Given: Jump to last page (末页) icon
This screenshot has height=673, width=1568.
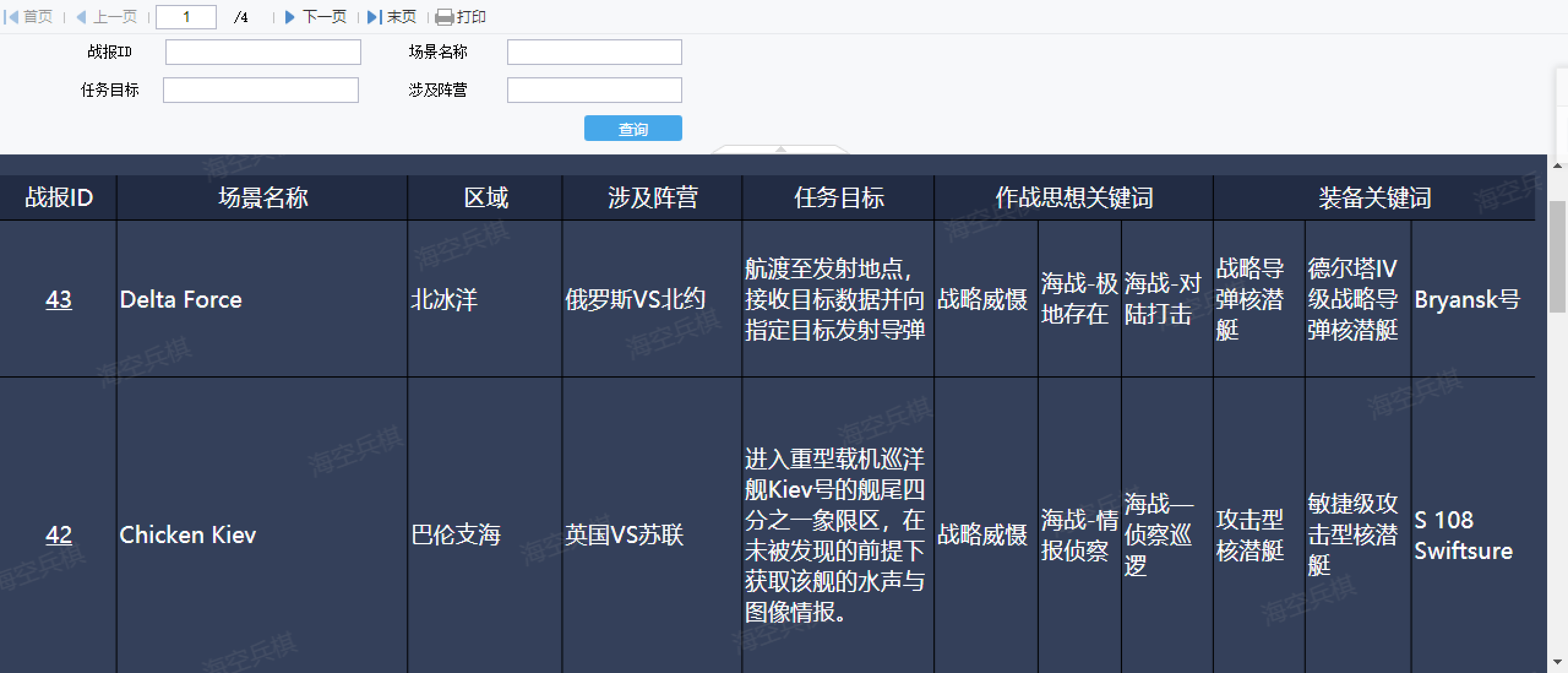Looking at the screenshot, I should tap(374, 17).
